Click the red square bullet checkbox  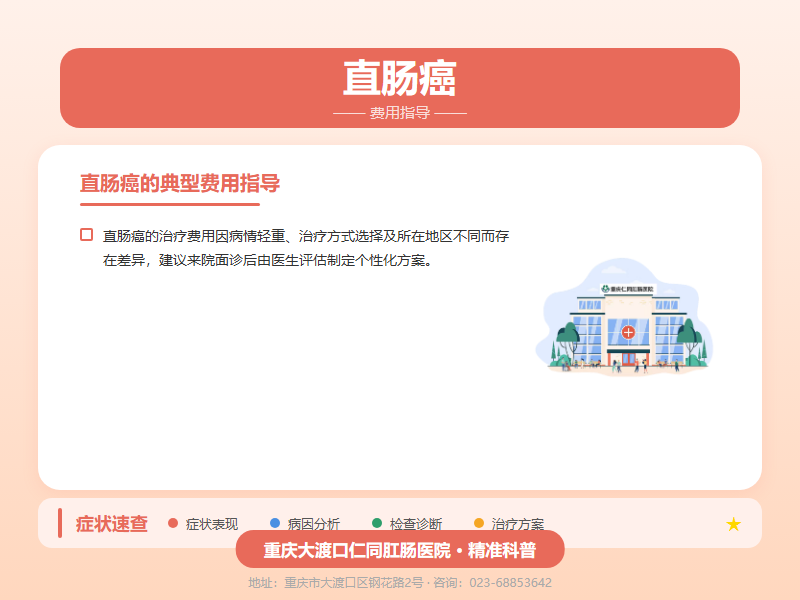[87, 235]
